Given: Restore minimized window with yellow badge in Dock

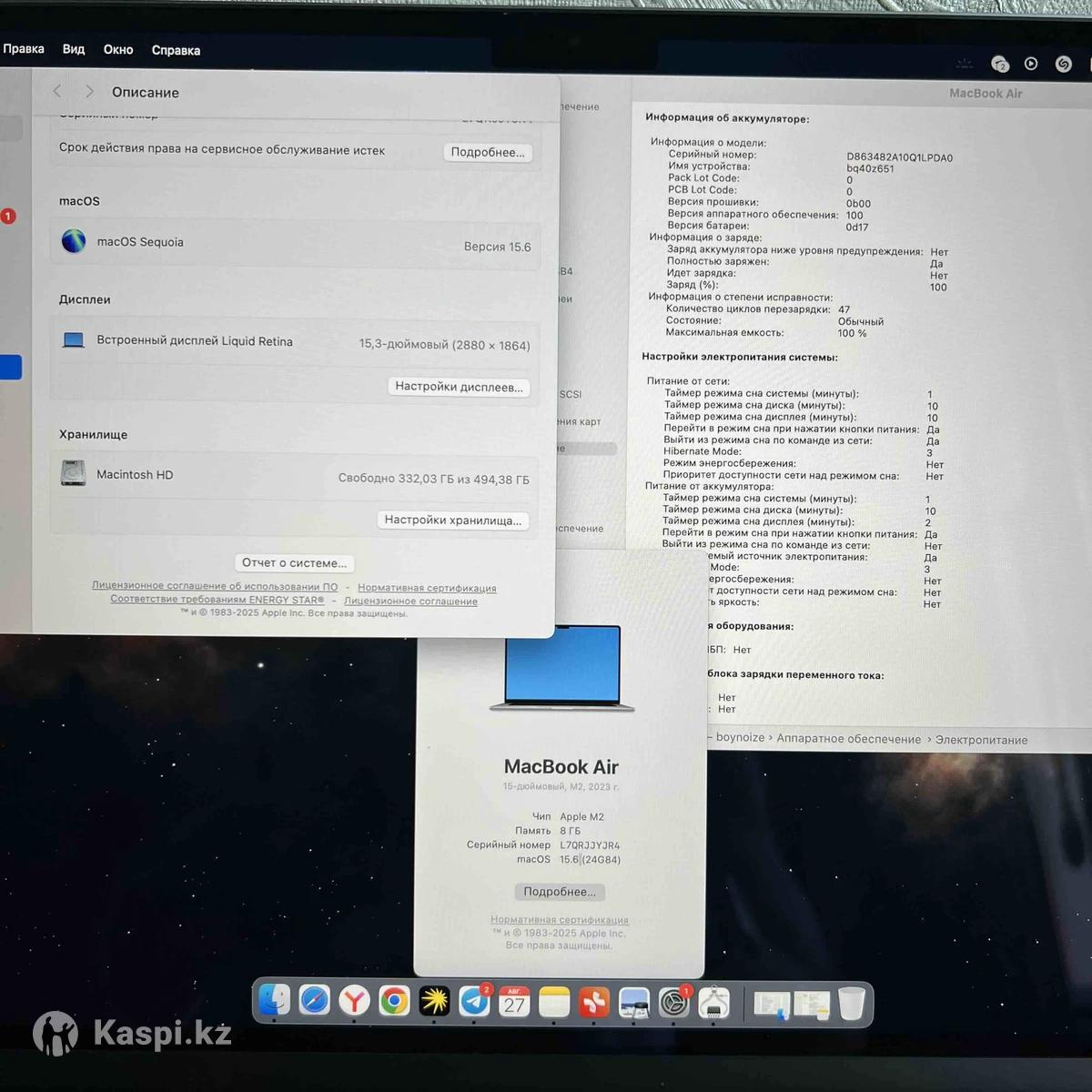Looking at the screenshot, I should (x=812, y=1005).
